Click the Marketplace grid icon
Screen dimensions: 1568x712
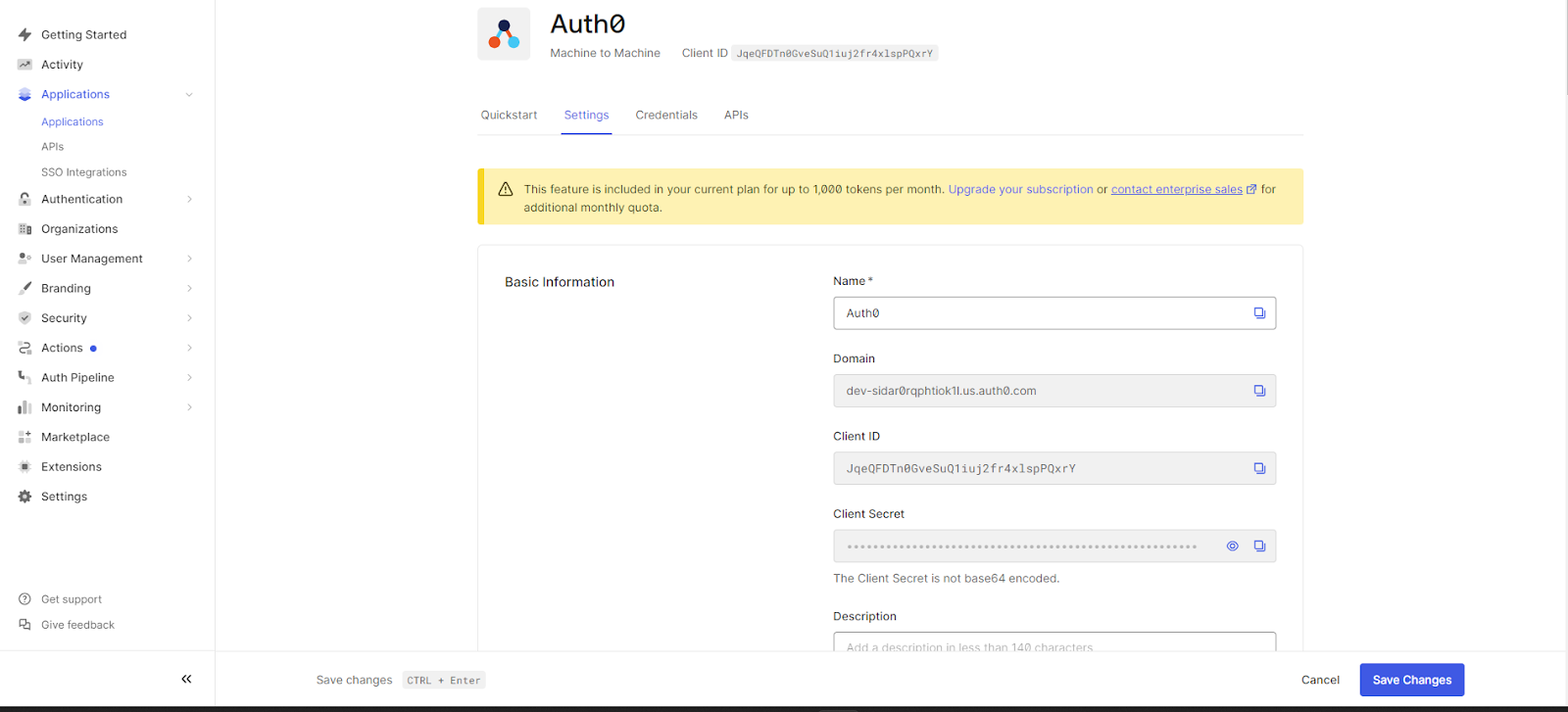click(24, 437)
